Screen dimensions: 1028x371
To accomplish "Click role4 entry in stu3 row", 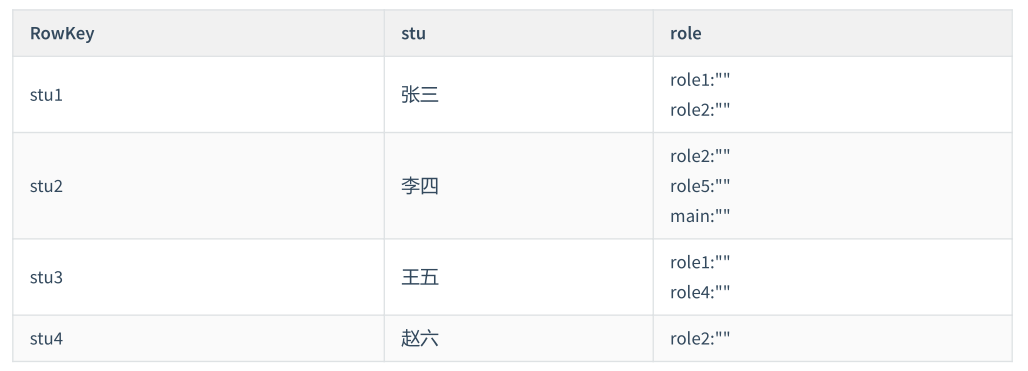I will click(x=700, y=292).
